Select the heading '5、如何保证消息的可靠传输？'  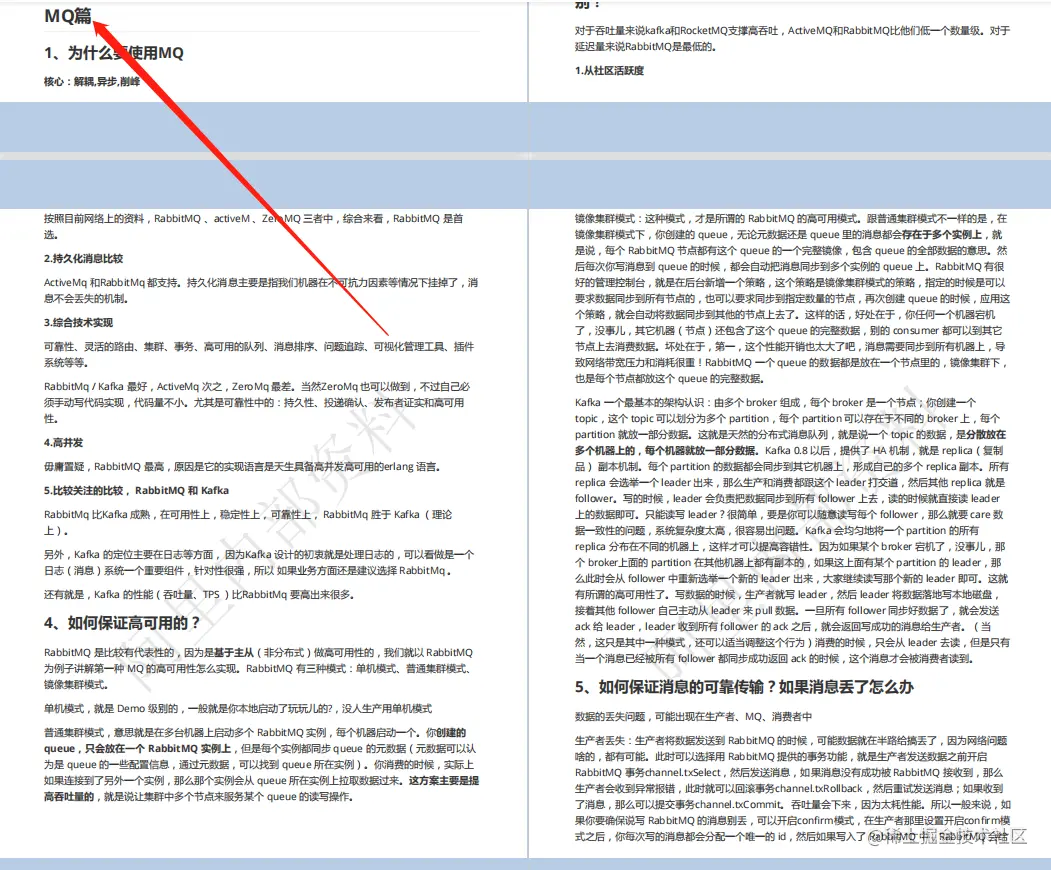click(744, 687)
